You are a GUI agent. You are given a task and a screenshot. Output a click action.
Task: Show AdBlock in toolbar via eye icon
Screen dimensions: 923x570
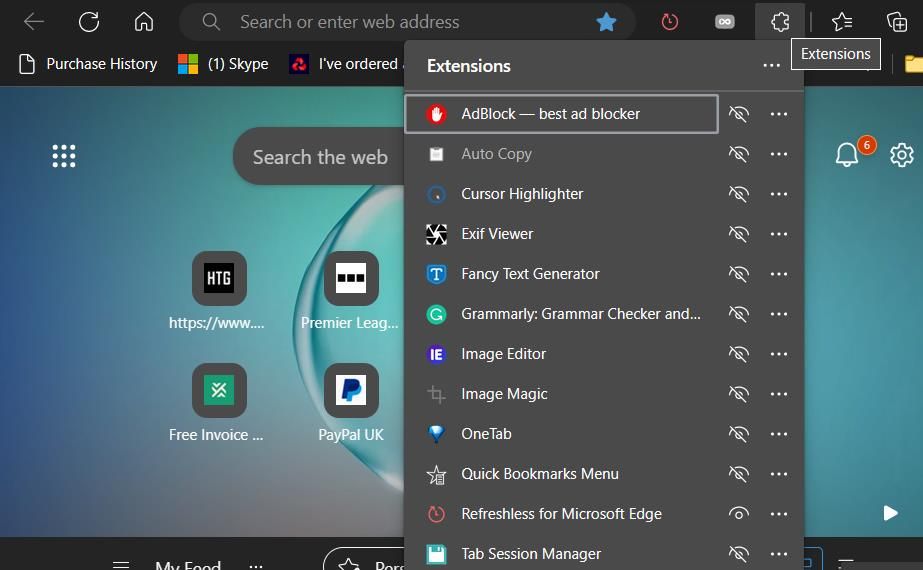[x=739, y=114]
